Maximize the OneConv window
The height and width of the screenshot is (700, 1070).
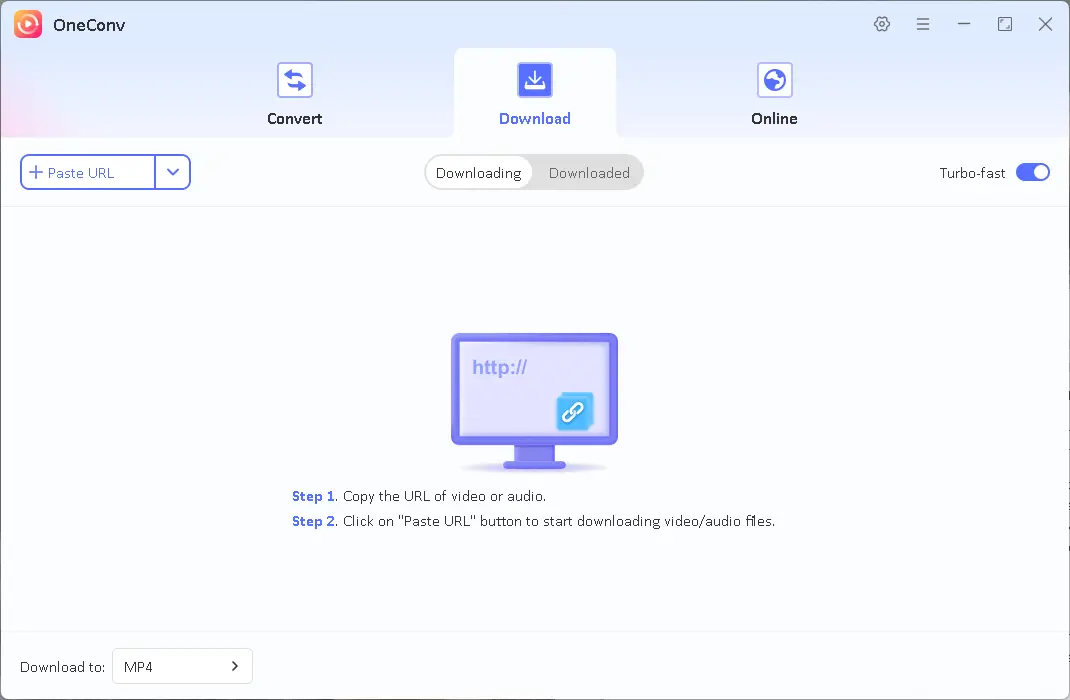pos(1005,24)
